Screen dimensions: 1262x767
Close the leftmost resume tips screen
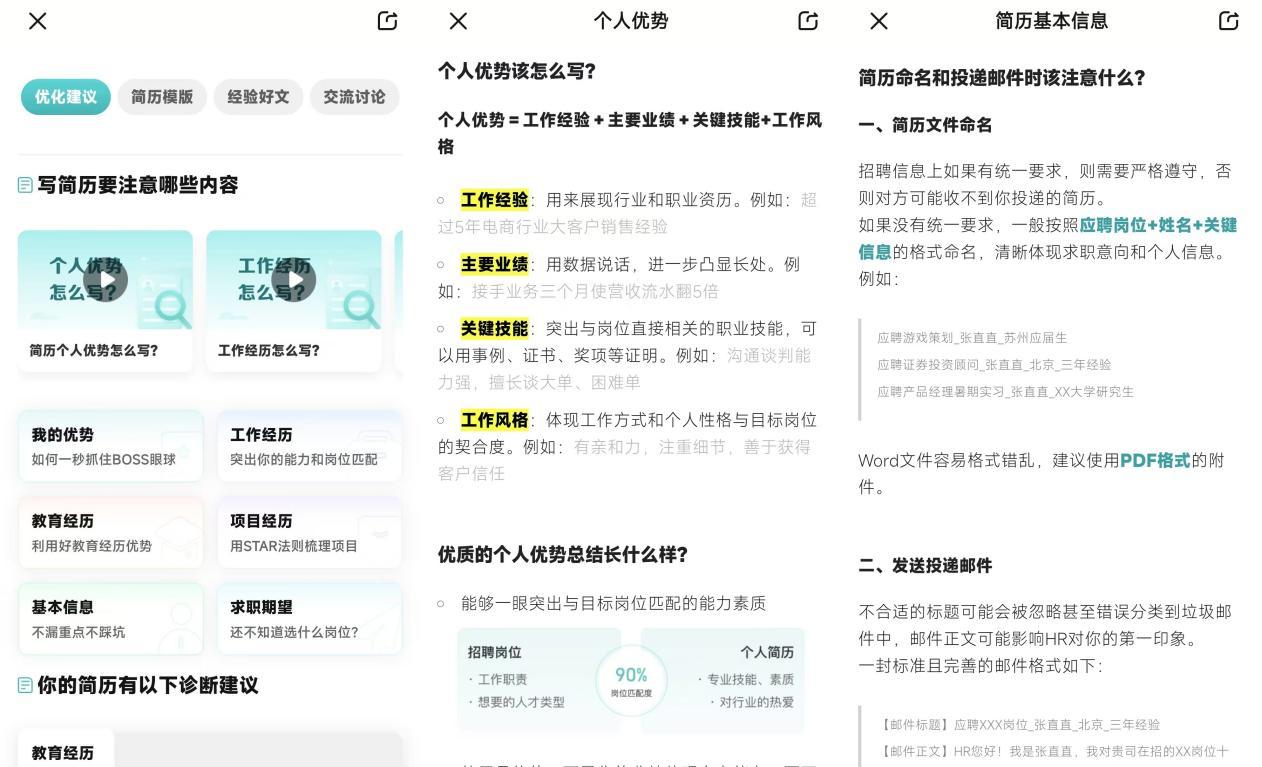[38, 21]
